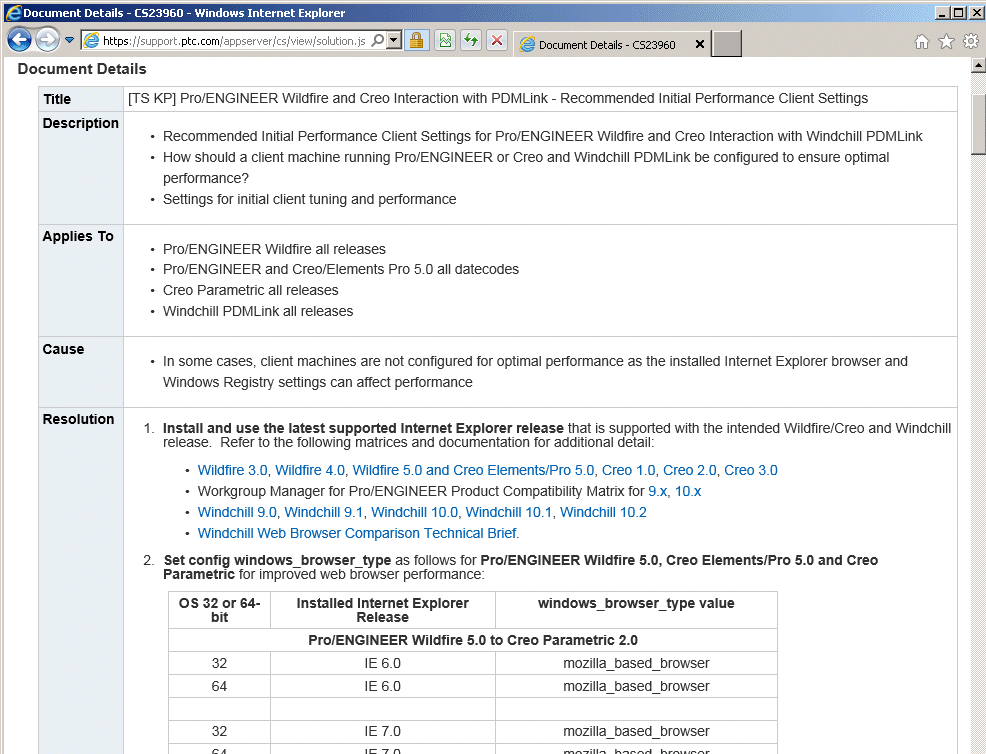
Task: Stop loading the page
Action: click(496, 42)
